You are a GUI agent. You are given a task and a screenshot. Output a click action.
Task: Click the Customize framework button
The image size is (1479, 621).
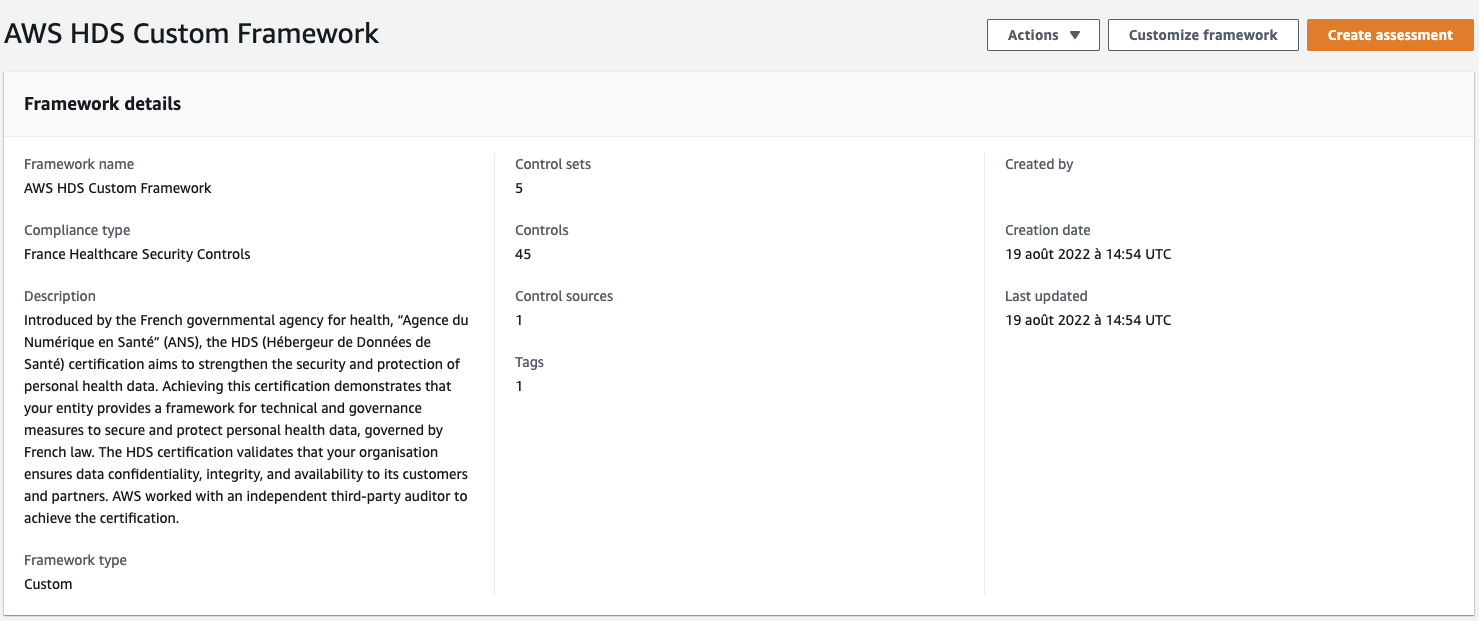pyautogui.click(x=1203, y=35)
